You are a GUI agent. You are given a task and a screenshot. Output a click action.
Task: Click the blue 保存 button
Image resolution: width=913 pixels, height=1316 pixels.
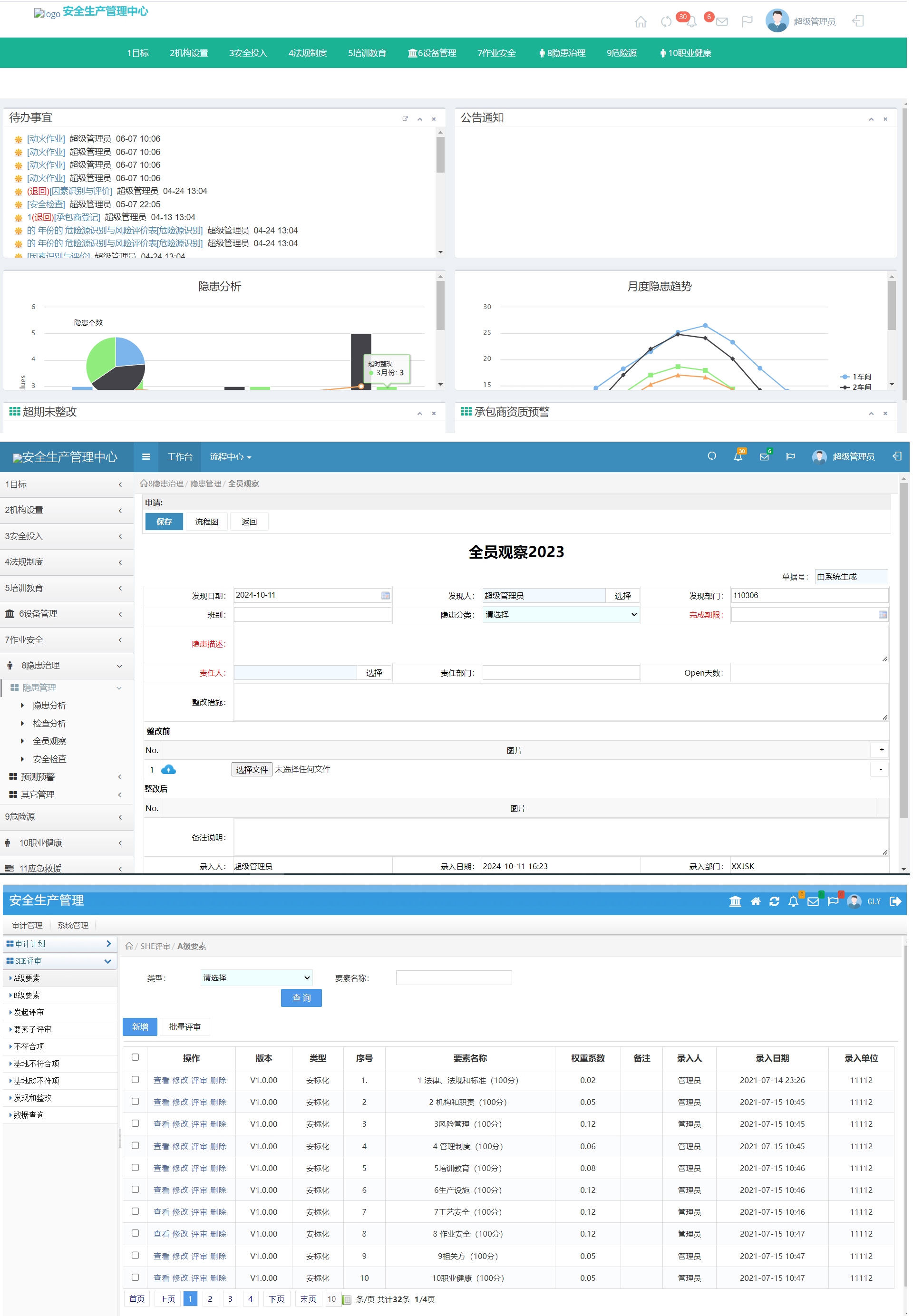click(x=164, y=522)
